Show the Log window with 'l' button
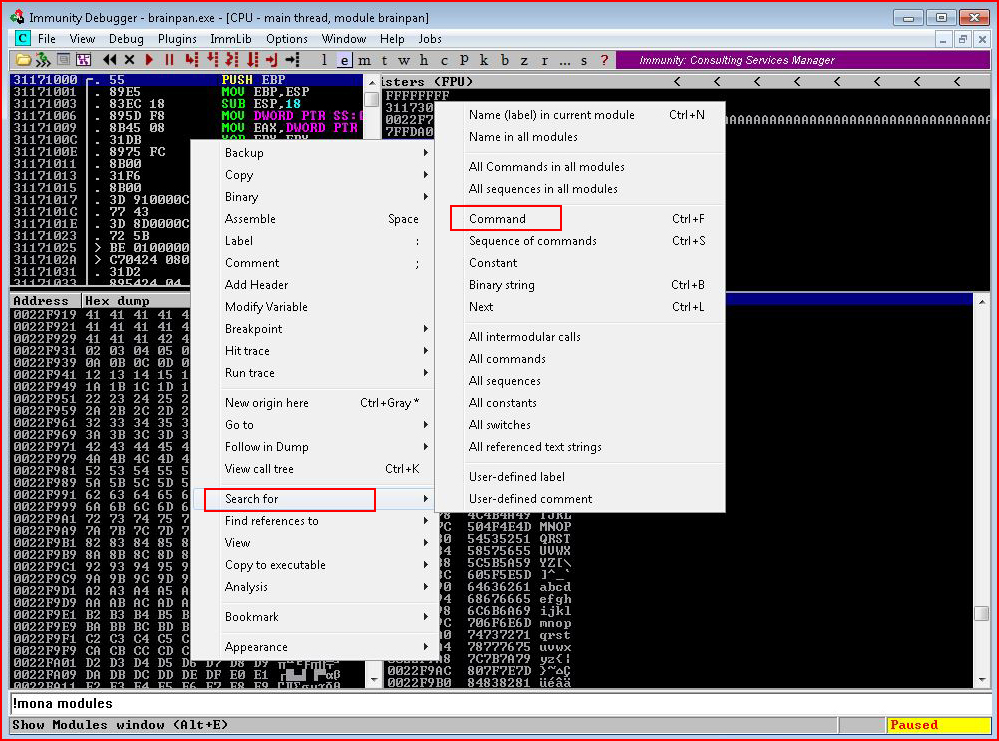The width and height of the screenshot is (999, 741). pos(324,60)
